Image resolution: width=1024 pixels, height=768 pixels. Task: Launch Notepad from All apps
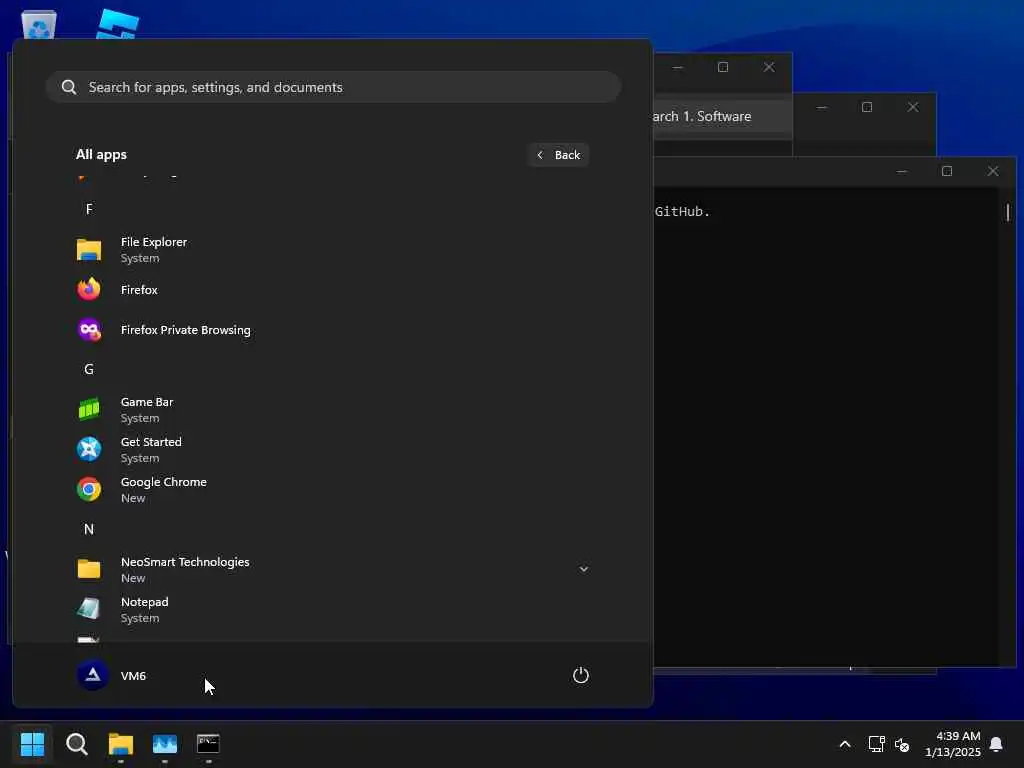click(333, 609)
